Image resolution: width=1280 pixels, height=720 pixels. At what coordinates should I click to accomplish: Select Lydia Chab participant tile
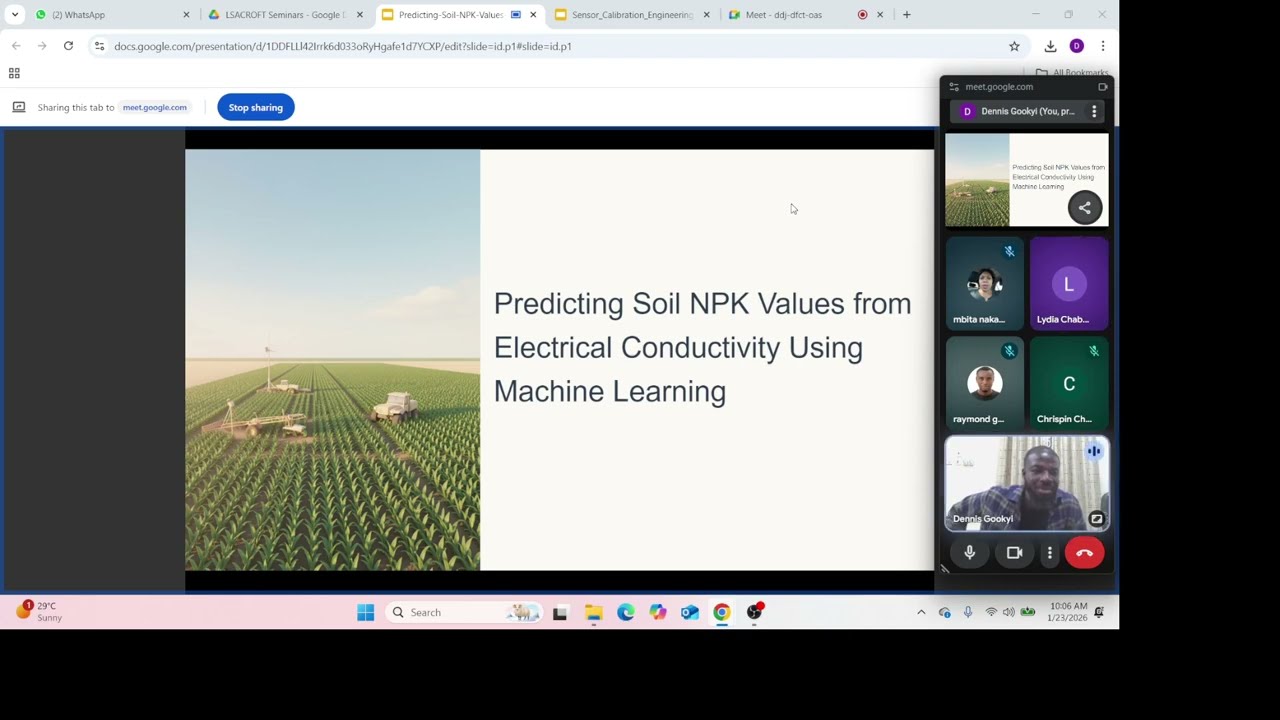1069,283
